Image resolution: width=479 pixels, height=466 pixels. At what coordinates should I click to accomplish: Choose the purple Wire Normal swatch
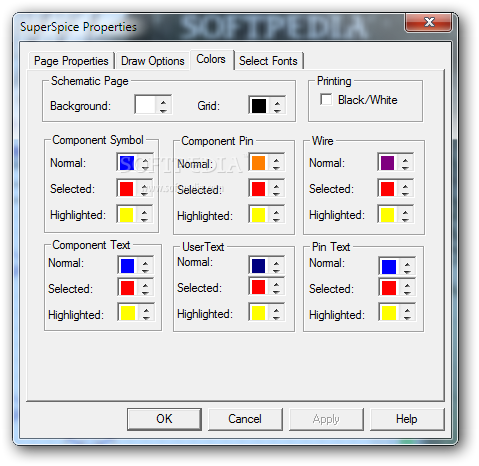click(x=387, y=163)
